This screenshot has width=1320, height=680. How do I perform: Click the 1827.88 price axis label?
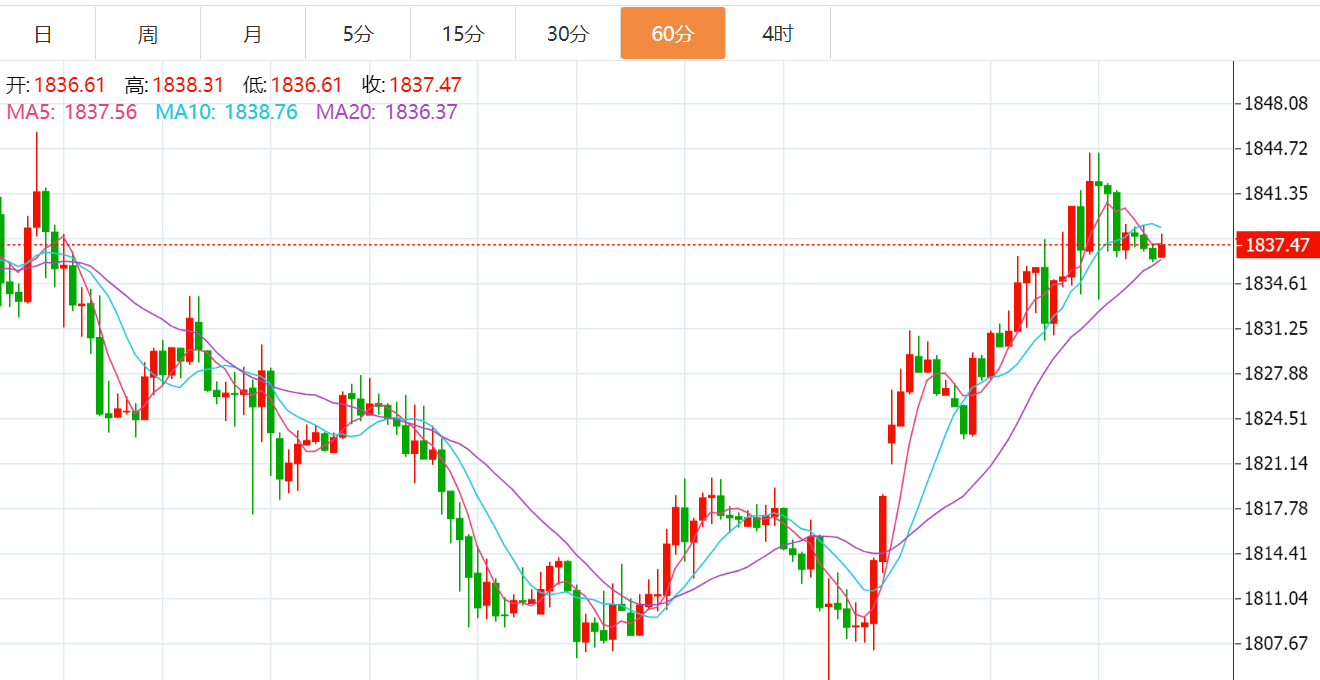[x=1275, y=373]
